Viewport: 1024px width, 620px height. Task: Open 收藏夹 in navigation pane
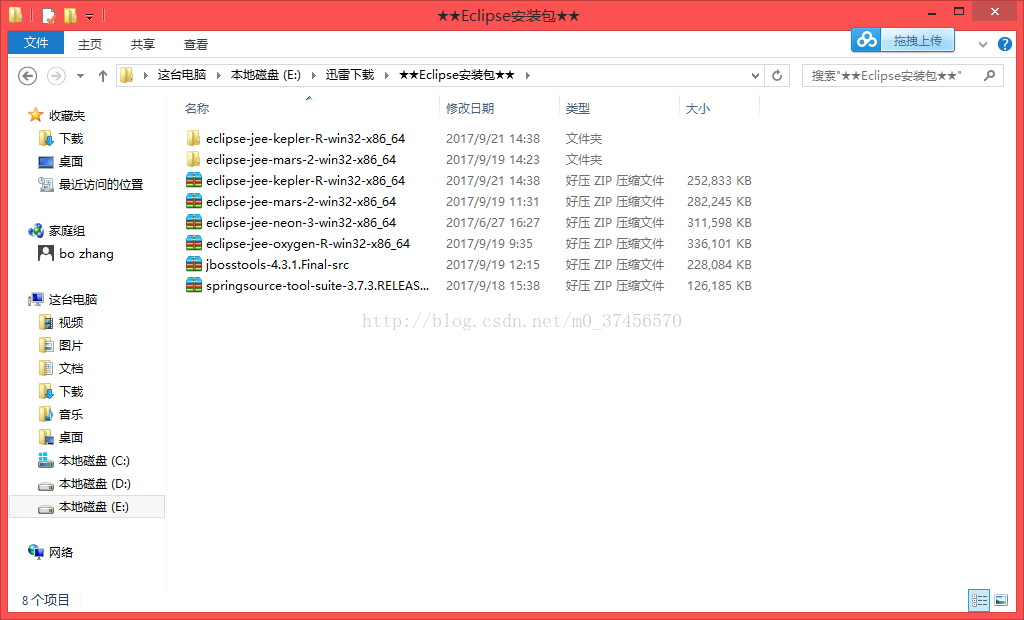point(67,116)
